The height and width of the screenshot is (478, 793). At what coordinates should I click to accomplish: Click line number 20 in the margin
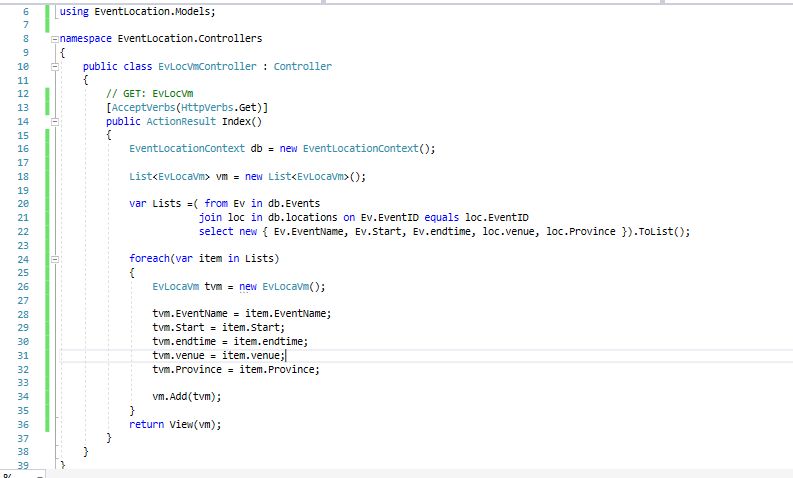[23, 204]
